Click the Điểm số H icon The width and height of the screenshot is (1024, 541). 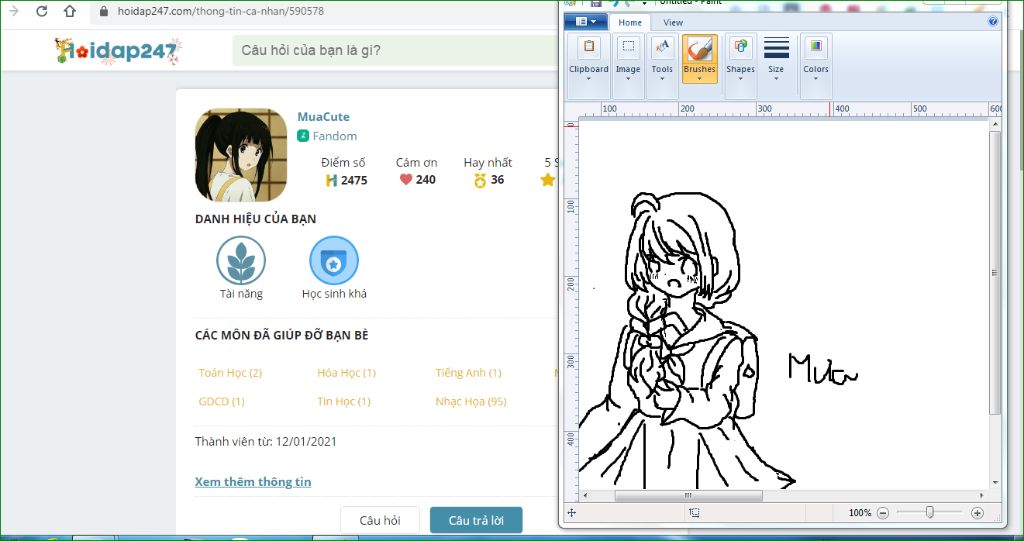click(331, 180)
